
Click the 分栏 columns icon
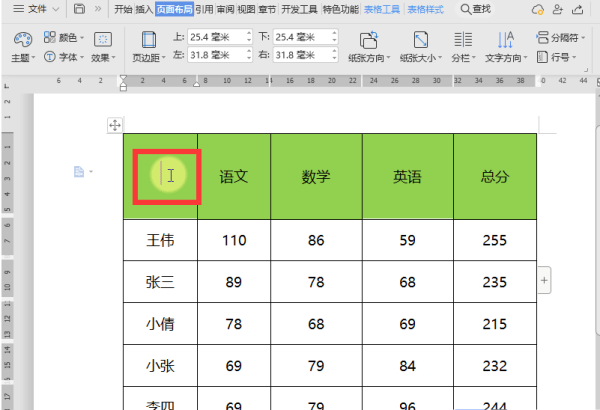463,40
